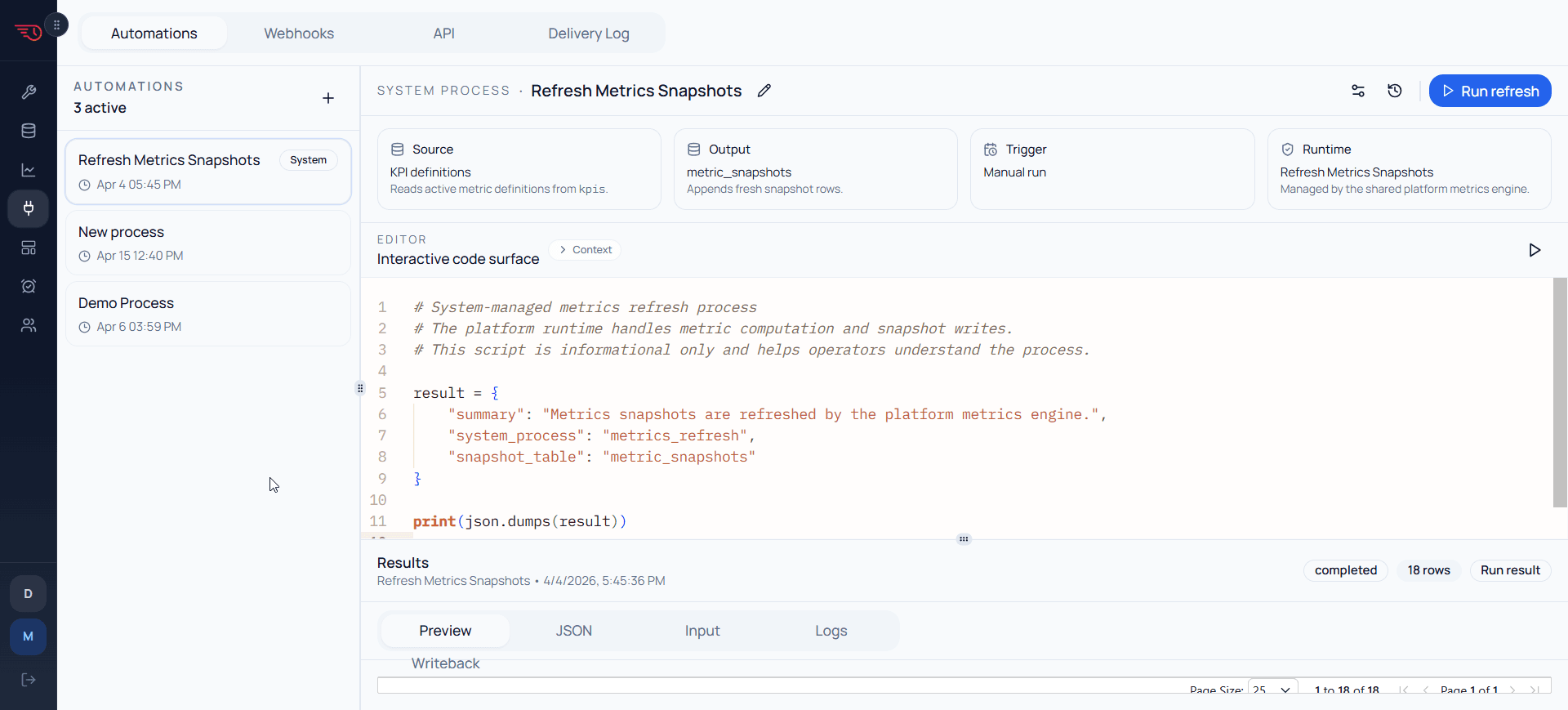This screenshot has height=710, width=1568.
Task: Open the settings sliders icon
Action: click(x=1358, y=91)
